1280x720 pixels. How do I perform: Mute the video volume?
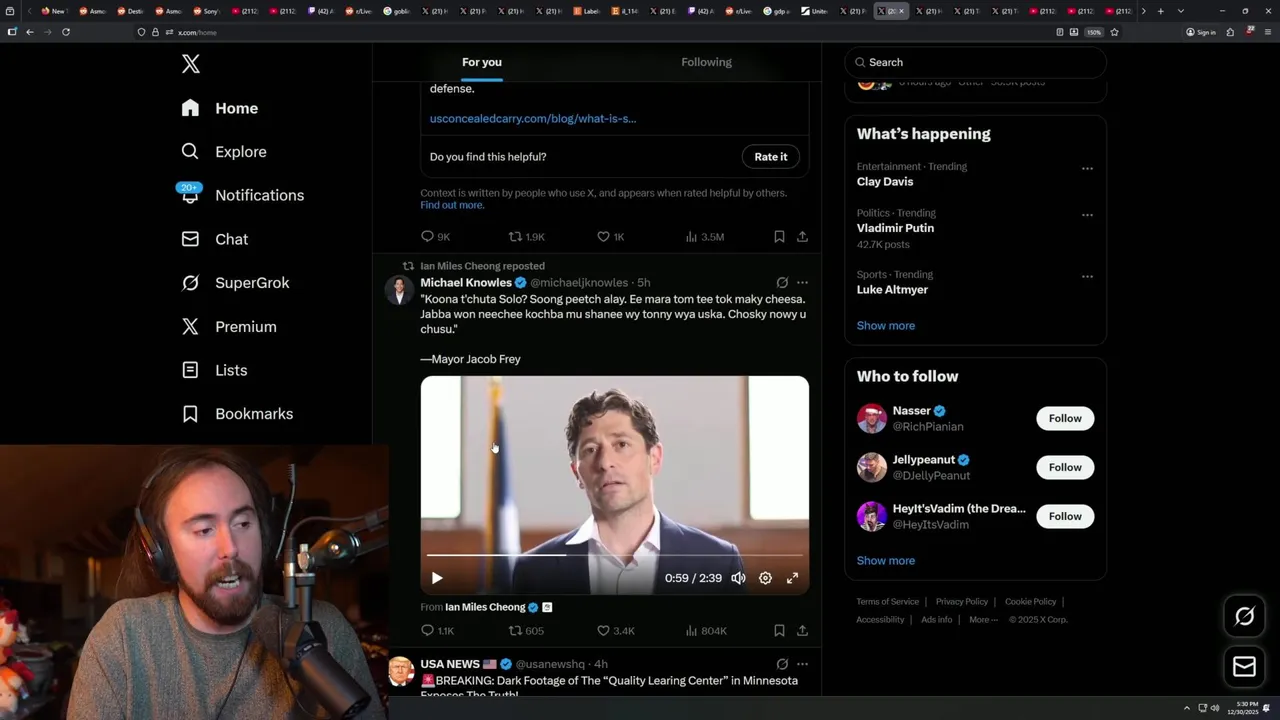(x=738, y=578)
